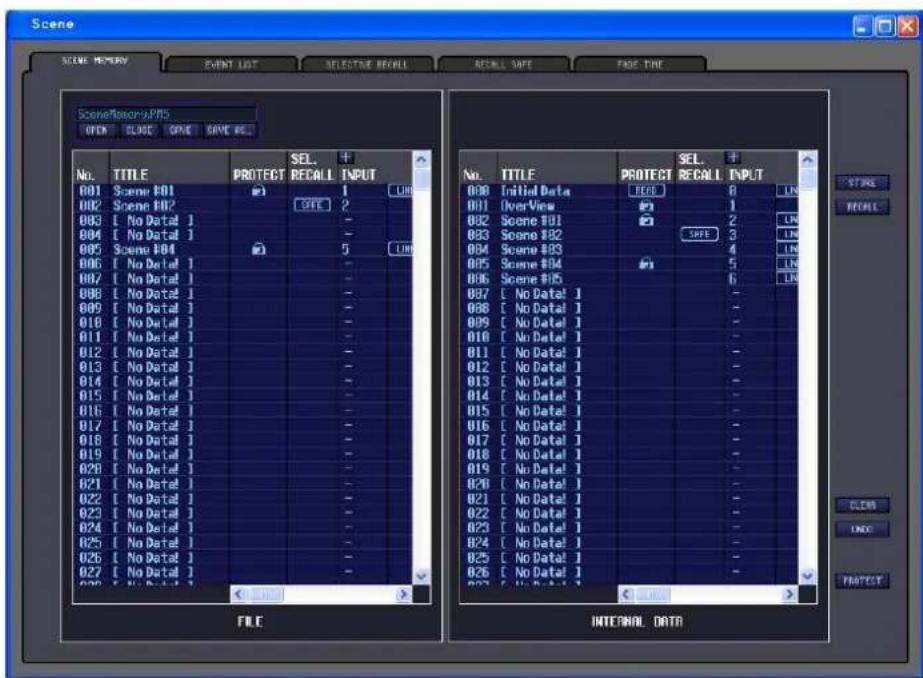Click the SAVE file button
This screenshot has height=678, width=923.
(x=180, y=131)
